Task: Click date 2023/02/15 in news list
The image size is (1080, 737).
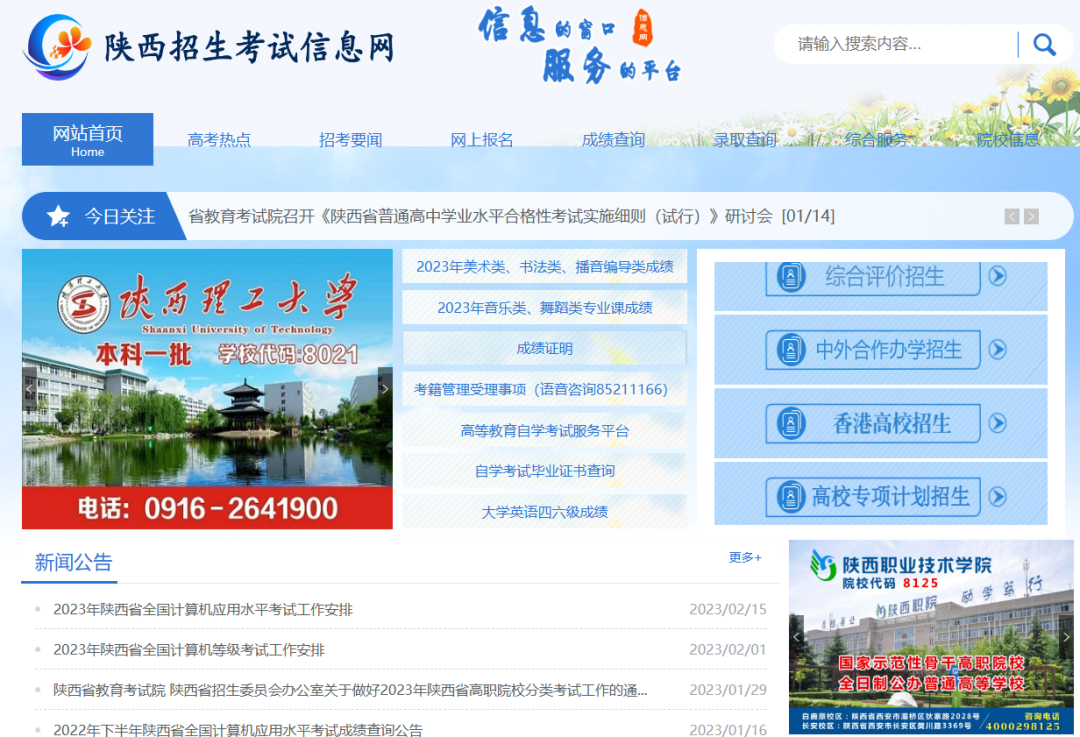Action: pos(727,610)
